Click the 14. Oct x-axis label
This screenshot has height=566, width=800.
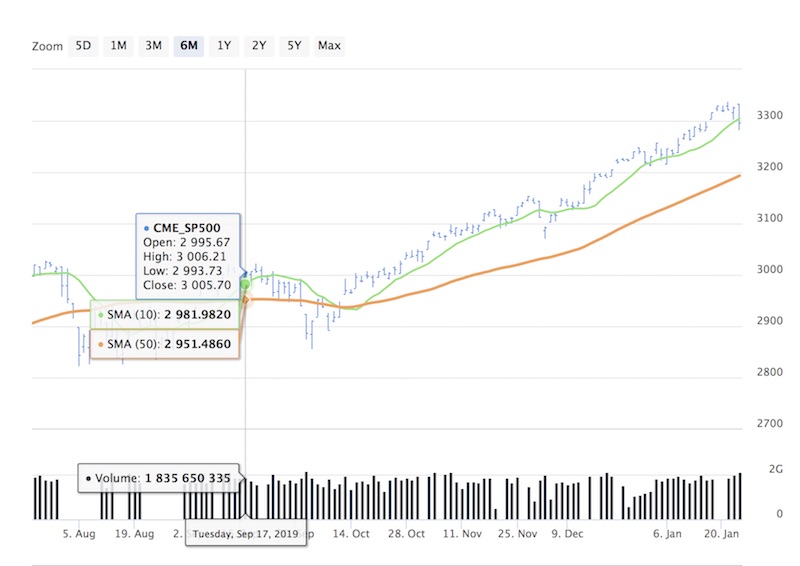click(352, 534)
